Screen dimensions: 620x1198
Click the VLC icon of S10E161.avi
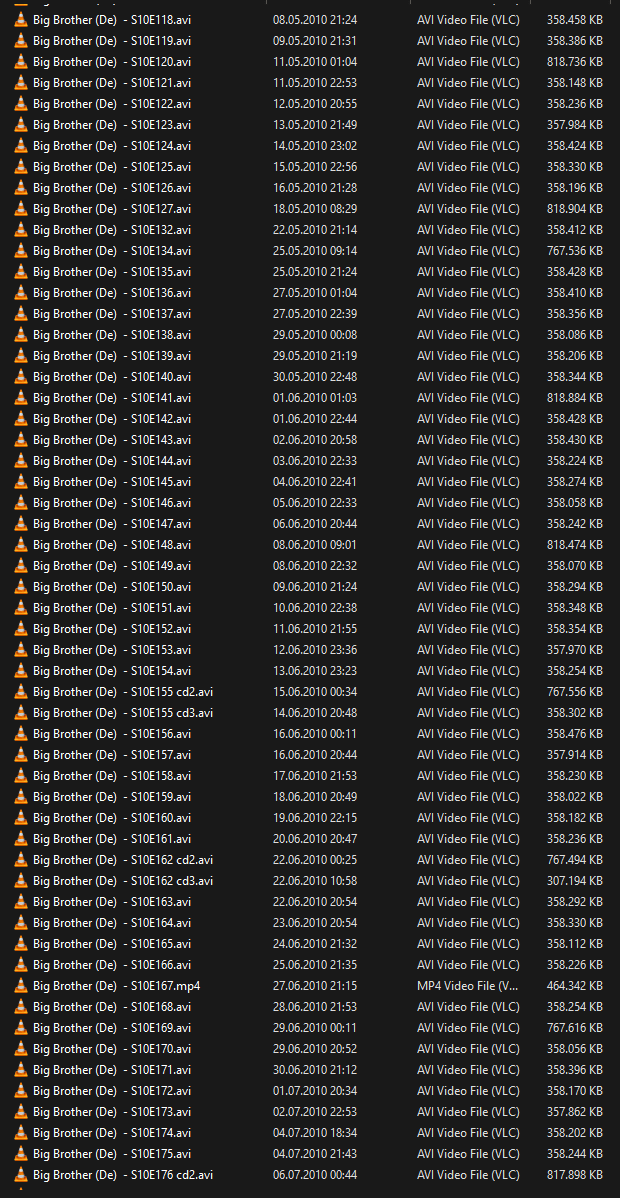(x=21, y=839)
